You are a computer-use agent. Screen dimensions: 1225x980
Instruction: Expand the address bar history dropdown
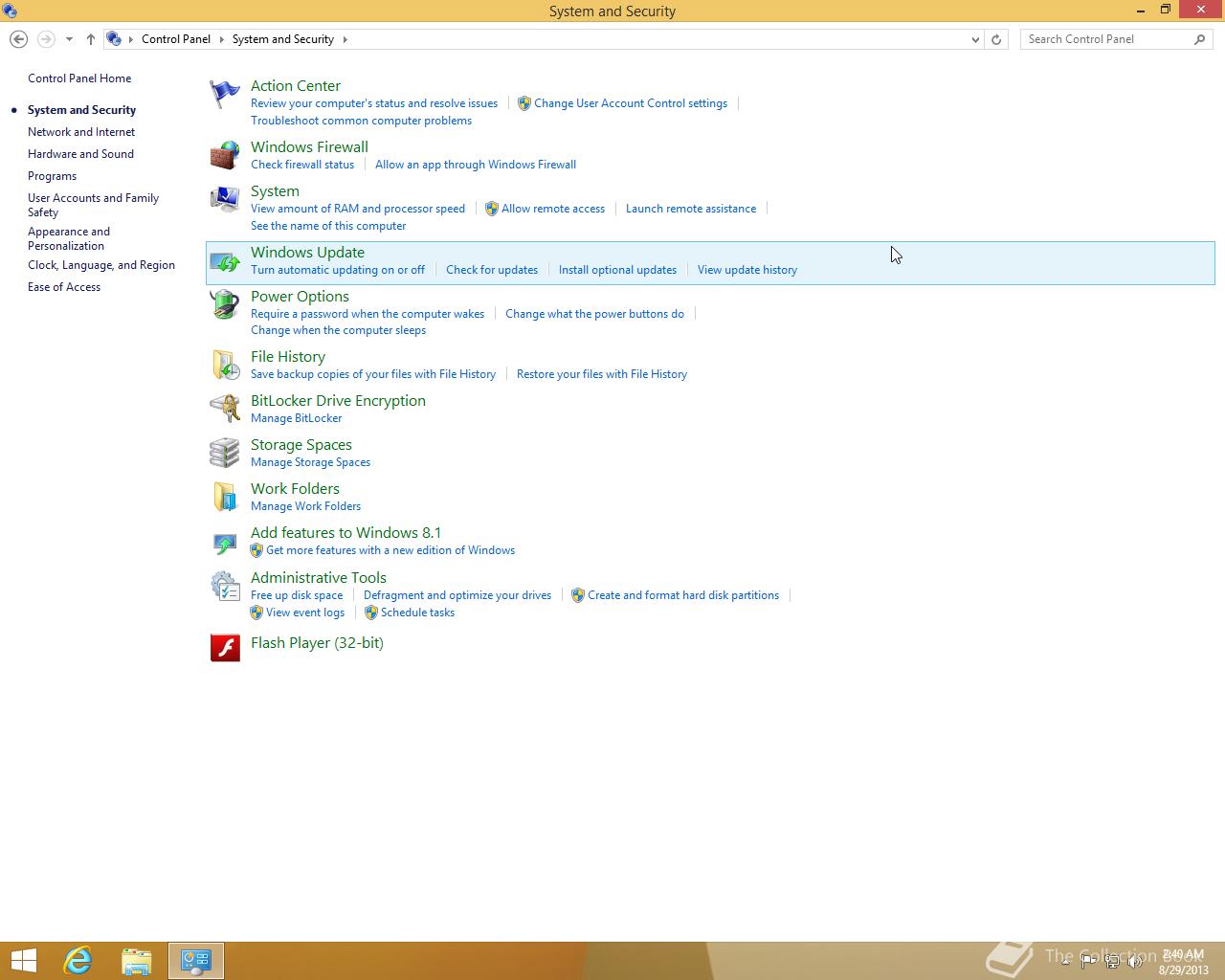coord(975,39)
